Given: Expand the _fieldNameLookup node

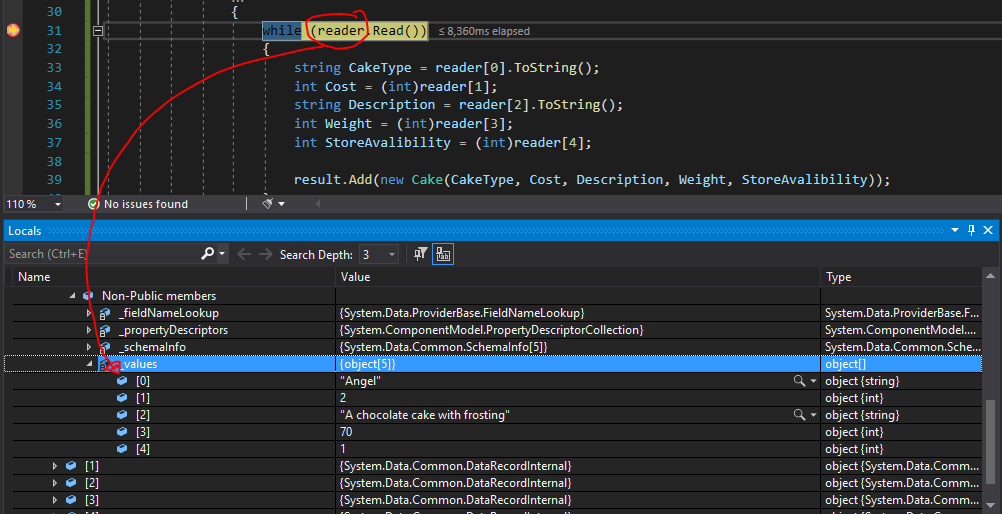Looking at the screenshot, I should [89, 313].
